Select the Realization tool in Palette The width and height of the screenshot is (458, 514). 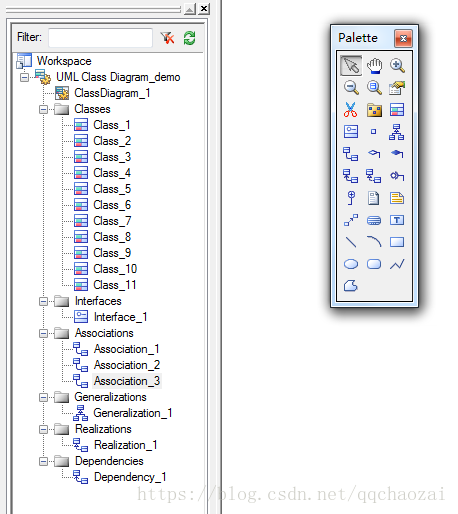[x=374, y=176]
